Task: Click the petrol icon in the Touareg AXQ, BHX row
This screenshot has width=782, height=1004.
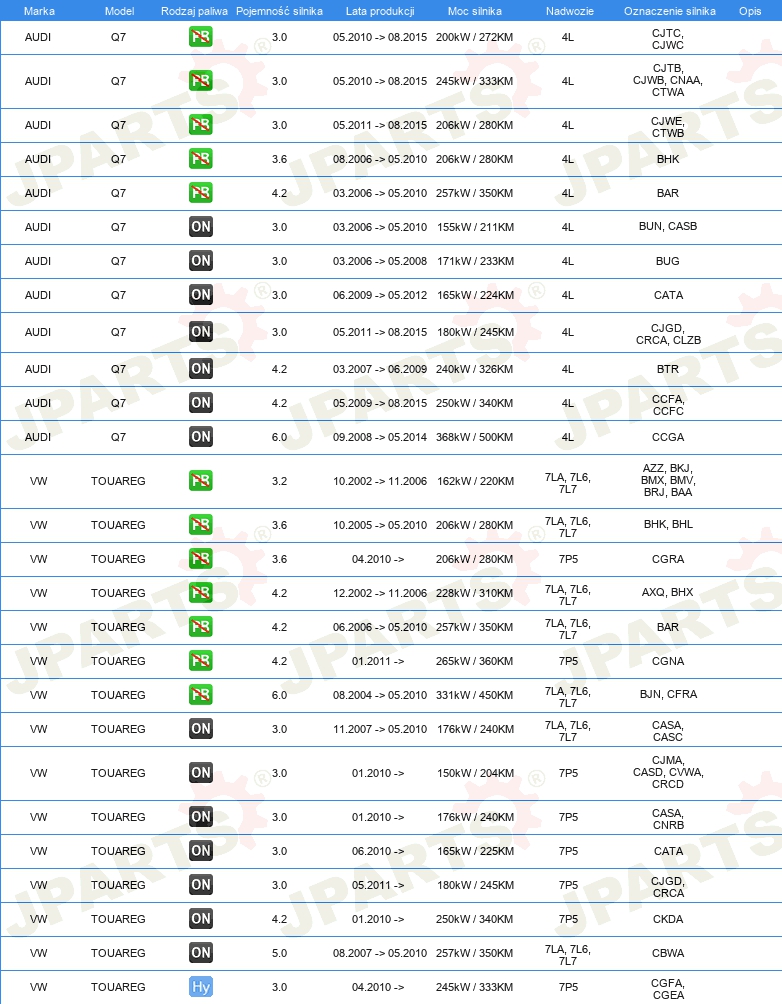Action: tap(200, 593)
